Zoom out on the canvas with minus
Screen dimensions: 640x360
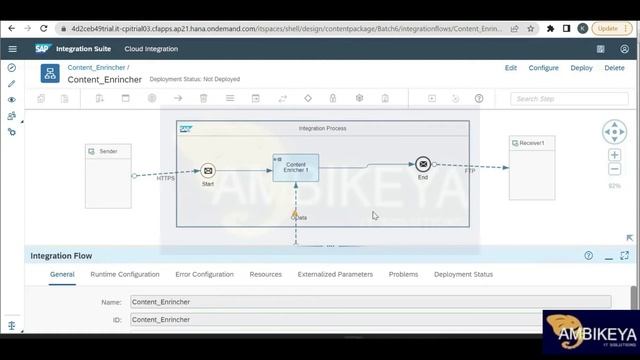coord(614,169)
